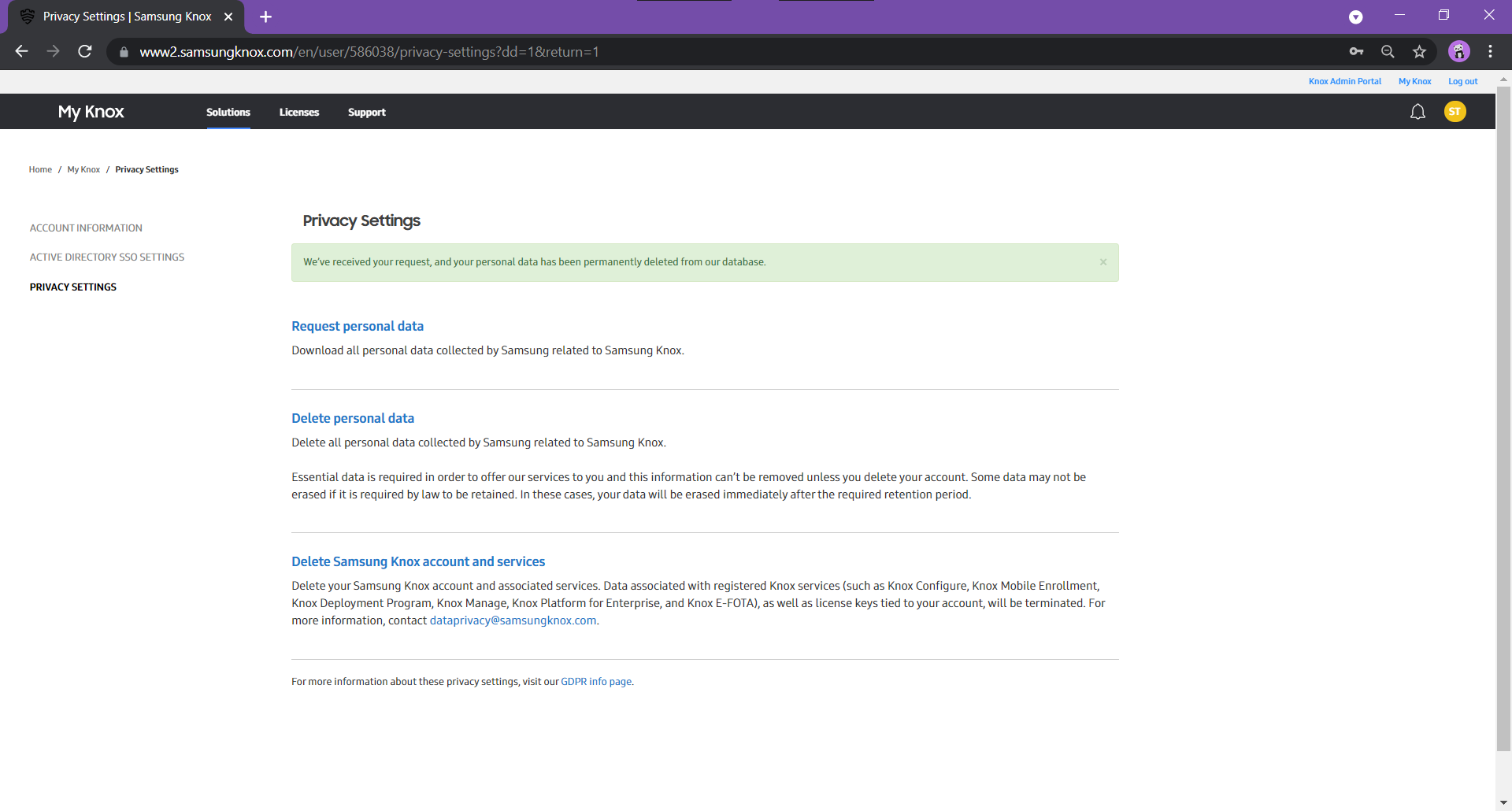Screen dimensions: 1512x811
Task: Open Delete Samsung Knox account and services
Action: (x=418, y=561)
